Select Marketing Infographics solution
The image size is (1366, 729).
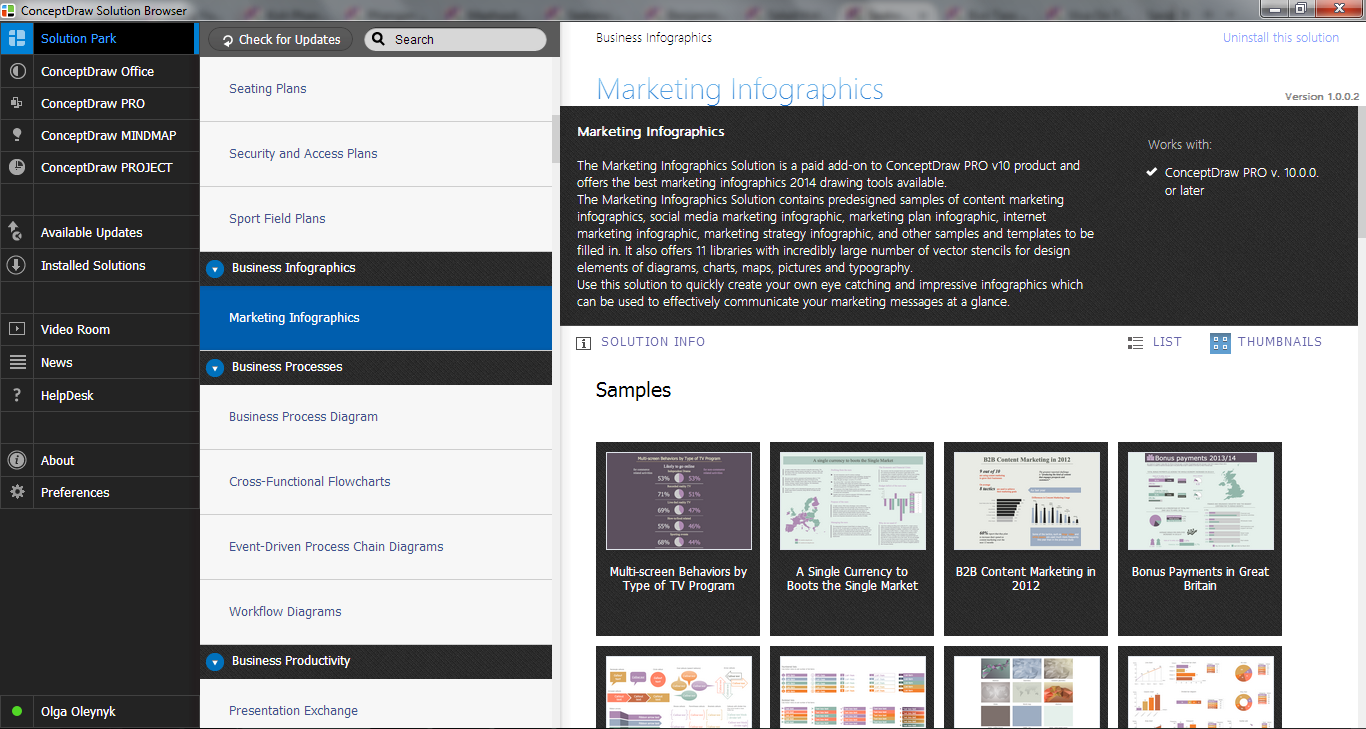pos(376,318)
